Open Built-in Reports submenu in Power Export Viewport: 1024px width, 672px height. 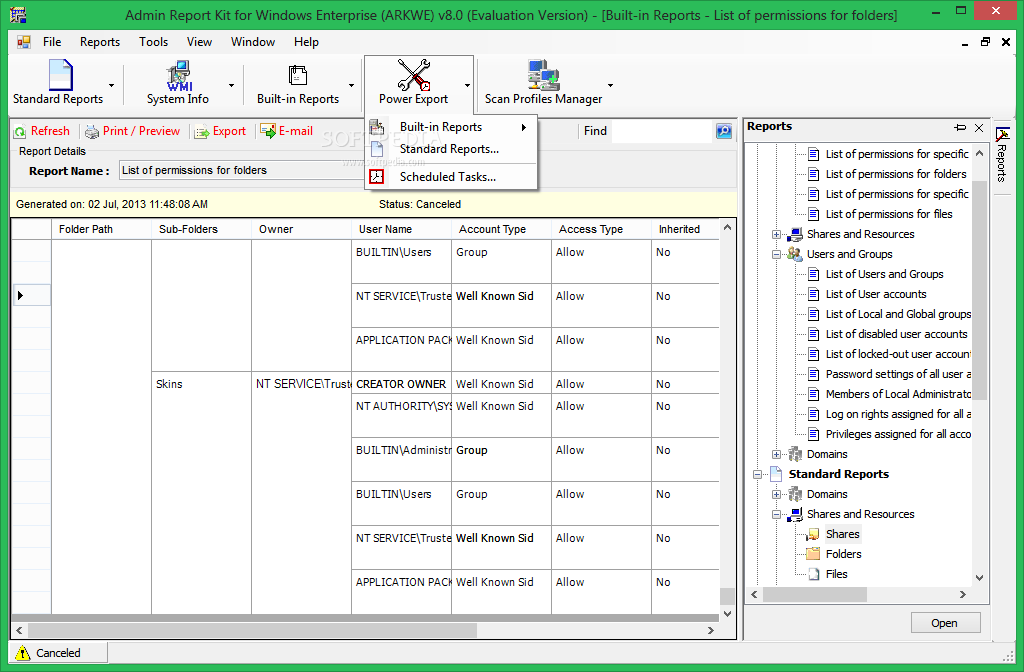(451, 127)
